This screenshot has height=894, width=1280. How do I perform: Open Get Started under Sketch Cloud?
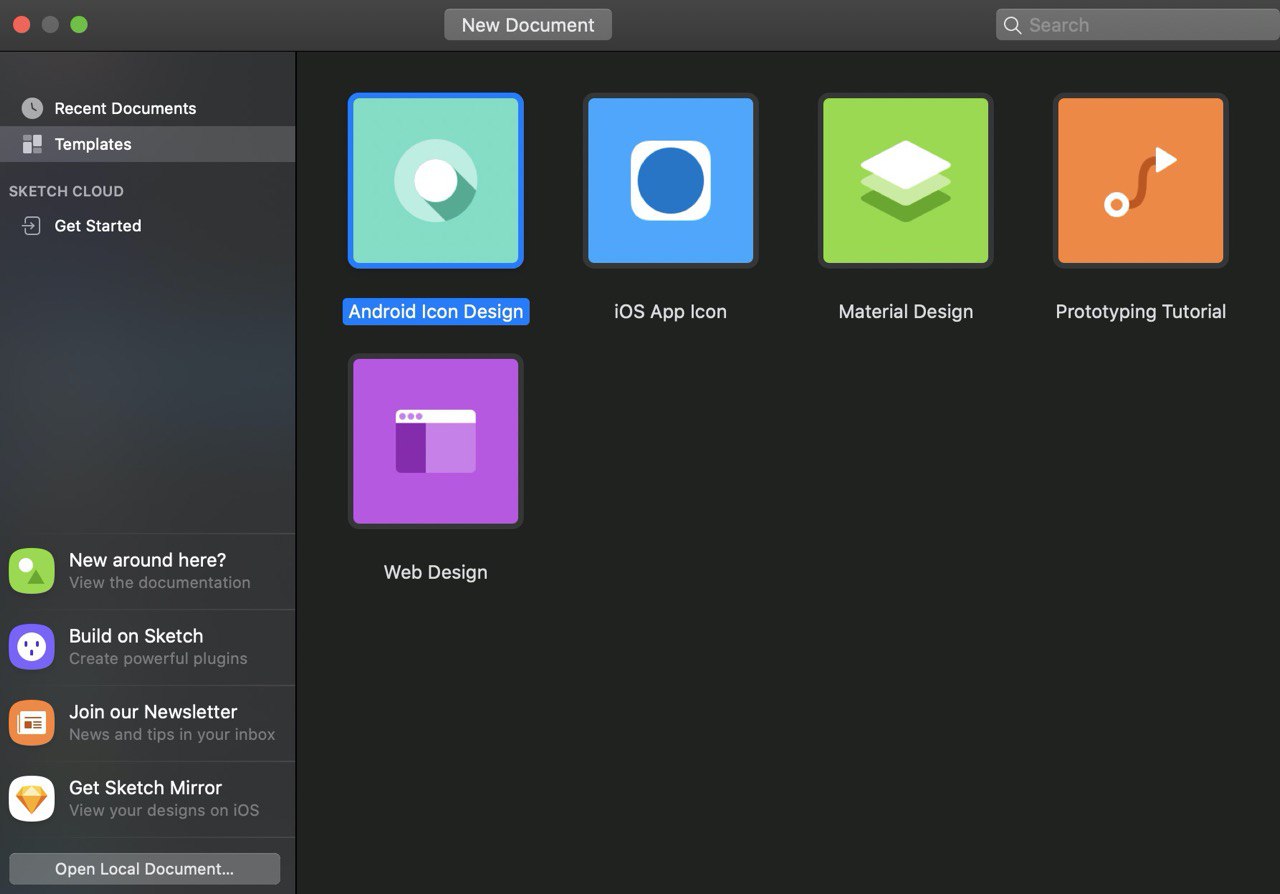[148, 226]
